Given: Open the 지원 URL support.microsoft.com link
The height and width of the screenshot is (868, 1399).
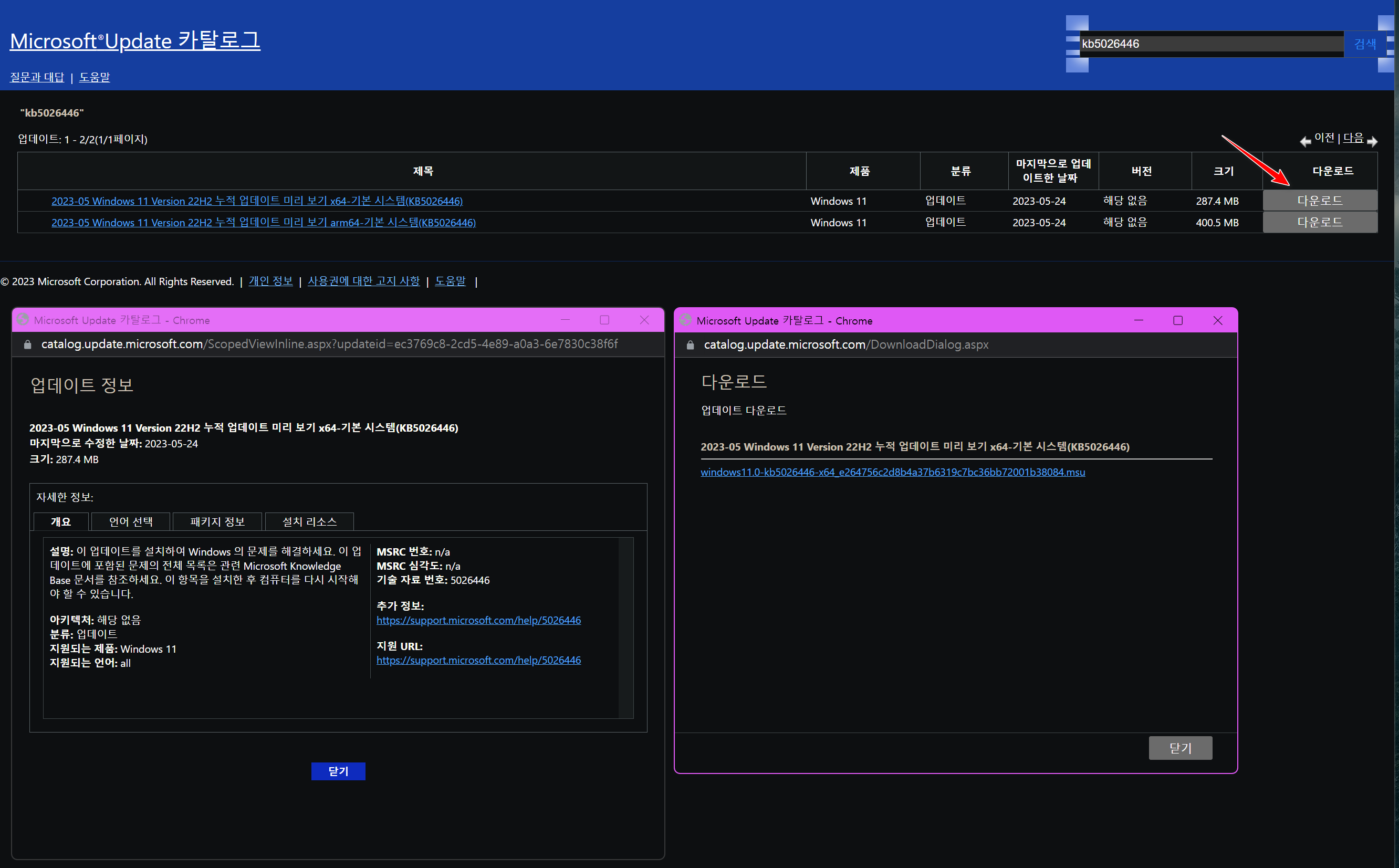Looking at the screenshot, I should [x=478, y=660].
